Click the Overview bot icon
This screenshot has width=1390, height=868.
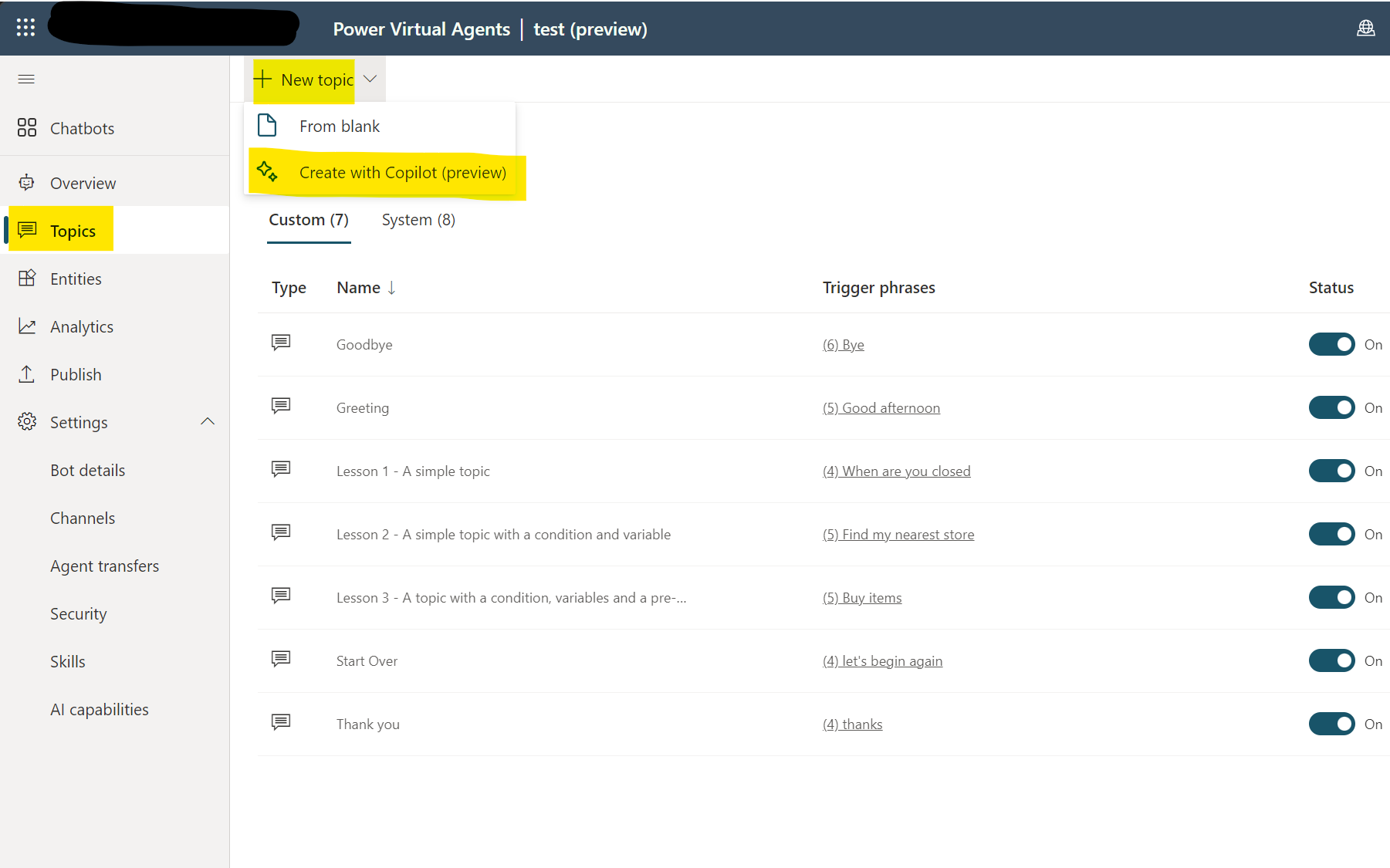coord(27,183)
